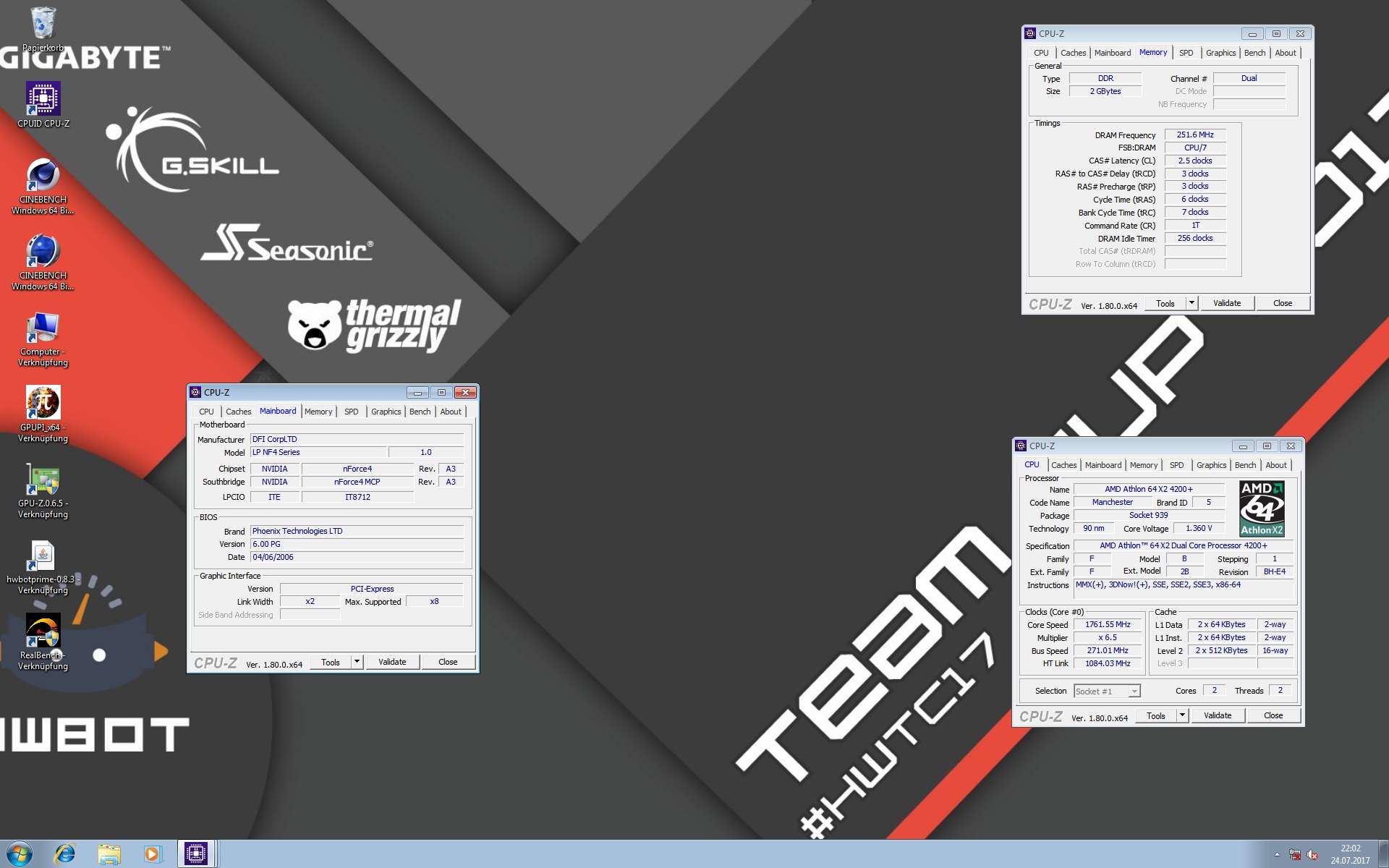Screen dimensions: 1389x868
Task: Click Validate in Memory window
Action: coord(1227,303)
